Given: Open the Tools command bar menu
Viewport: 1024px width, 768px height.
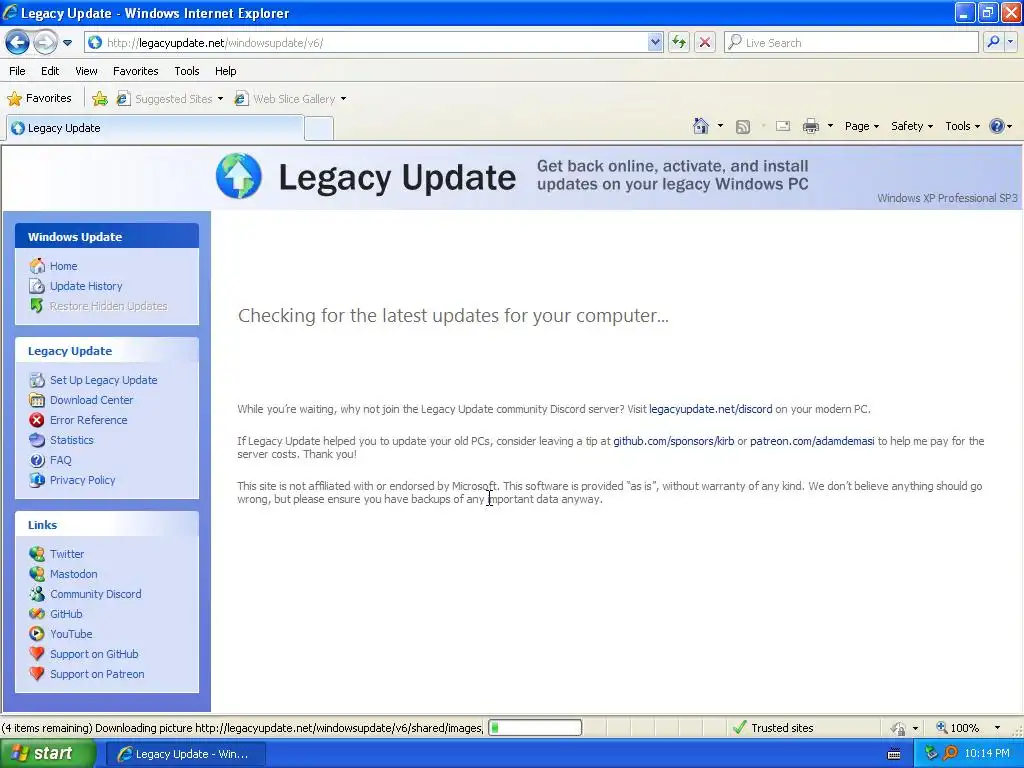Looking at the screenshot, I should click(963, 126).
